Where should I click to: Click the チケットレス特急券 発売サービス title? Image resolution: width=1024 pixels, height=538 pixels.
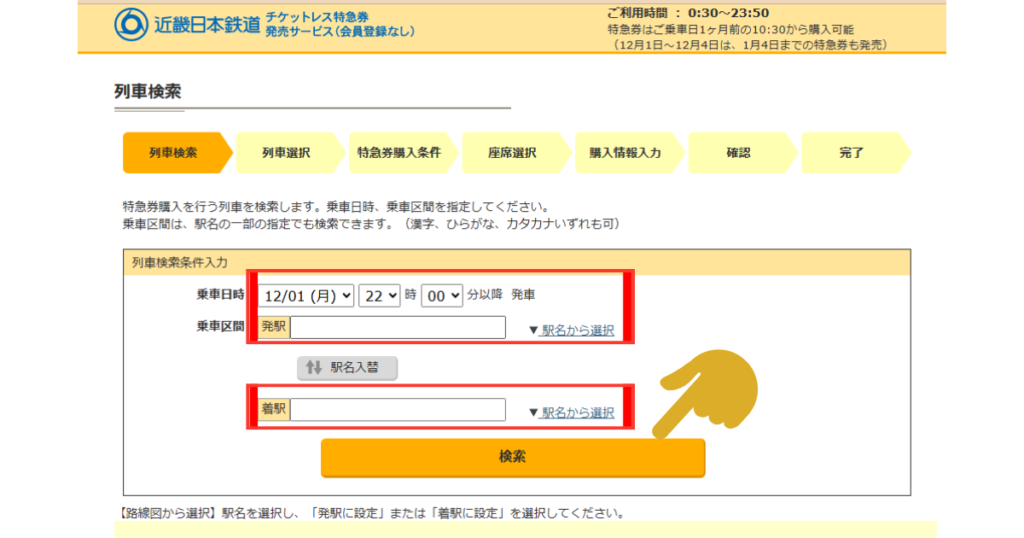[339, 24]
